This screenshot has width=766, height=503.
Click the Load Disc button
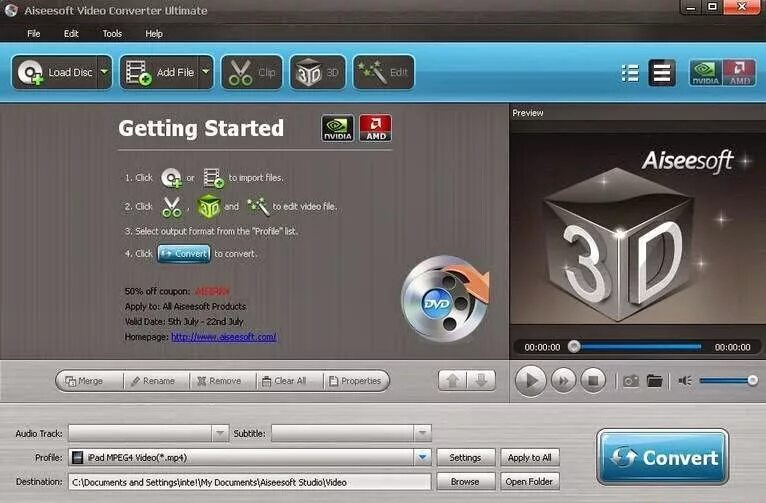(x=55, y=72)
